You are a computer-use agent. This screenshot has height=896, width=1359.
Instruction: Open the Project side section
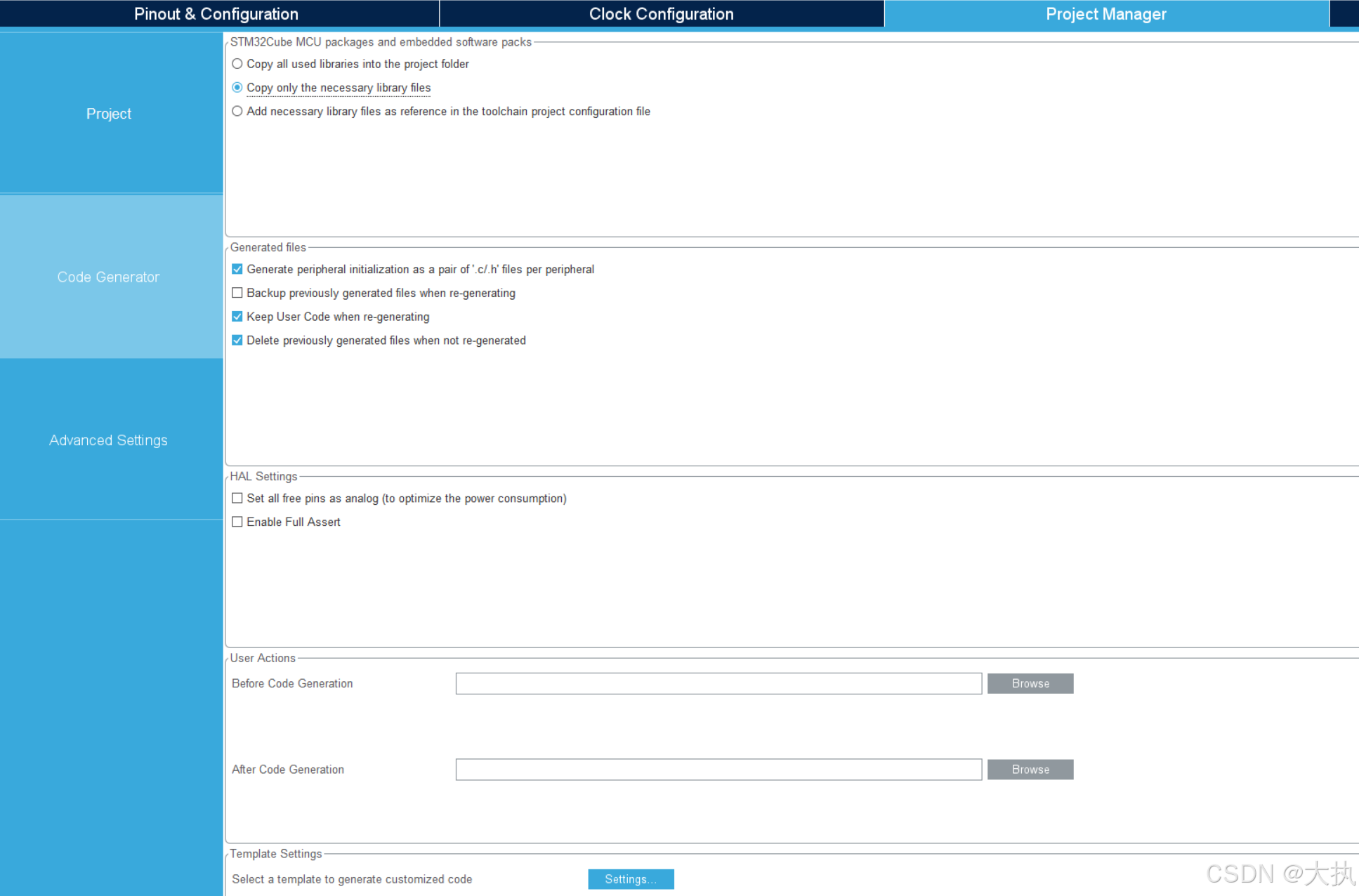(109, 114)
